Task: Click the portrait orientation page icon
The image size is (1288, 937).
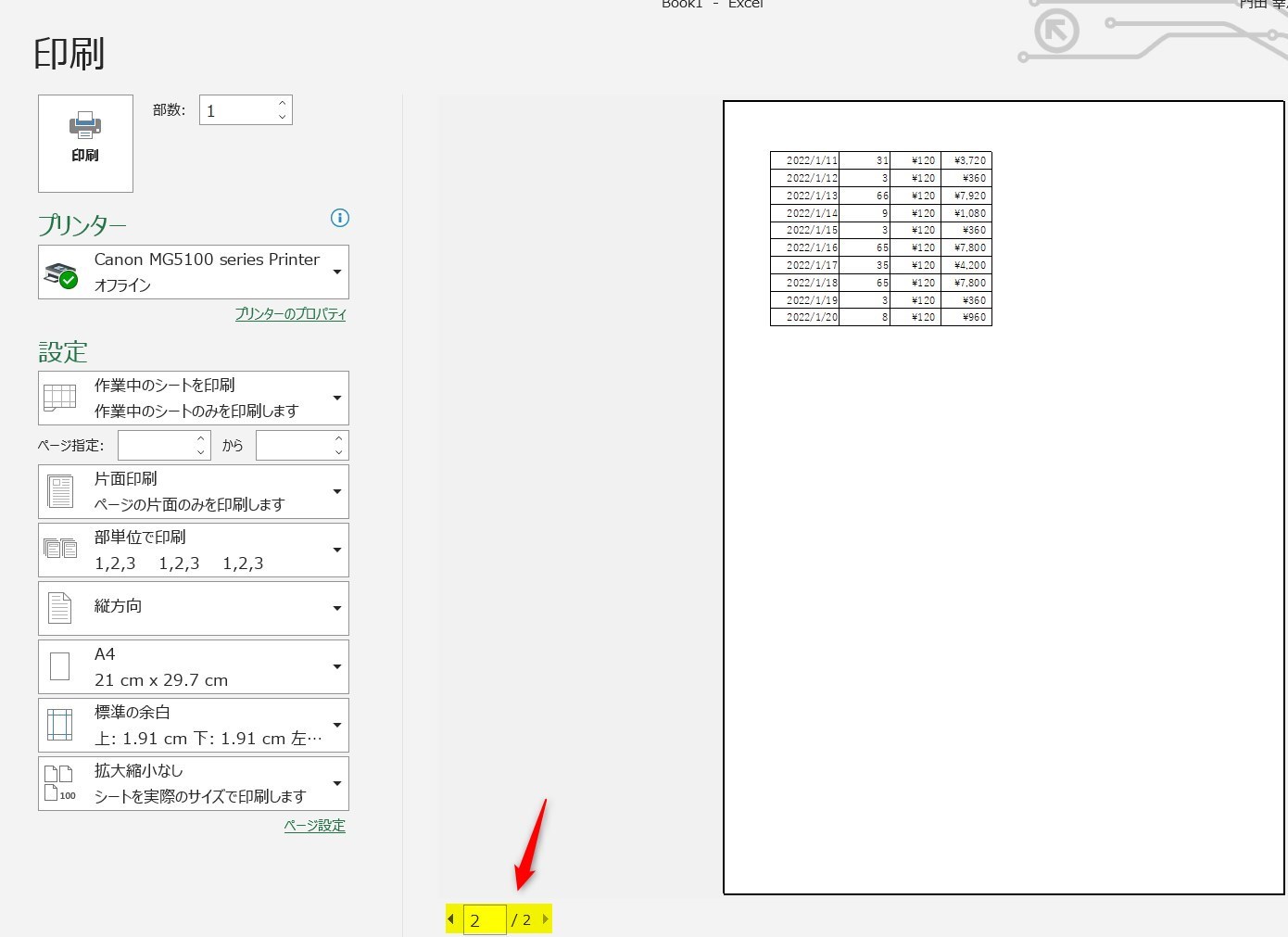Action: coord(60,608)
